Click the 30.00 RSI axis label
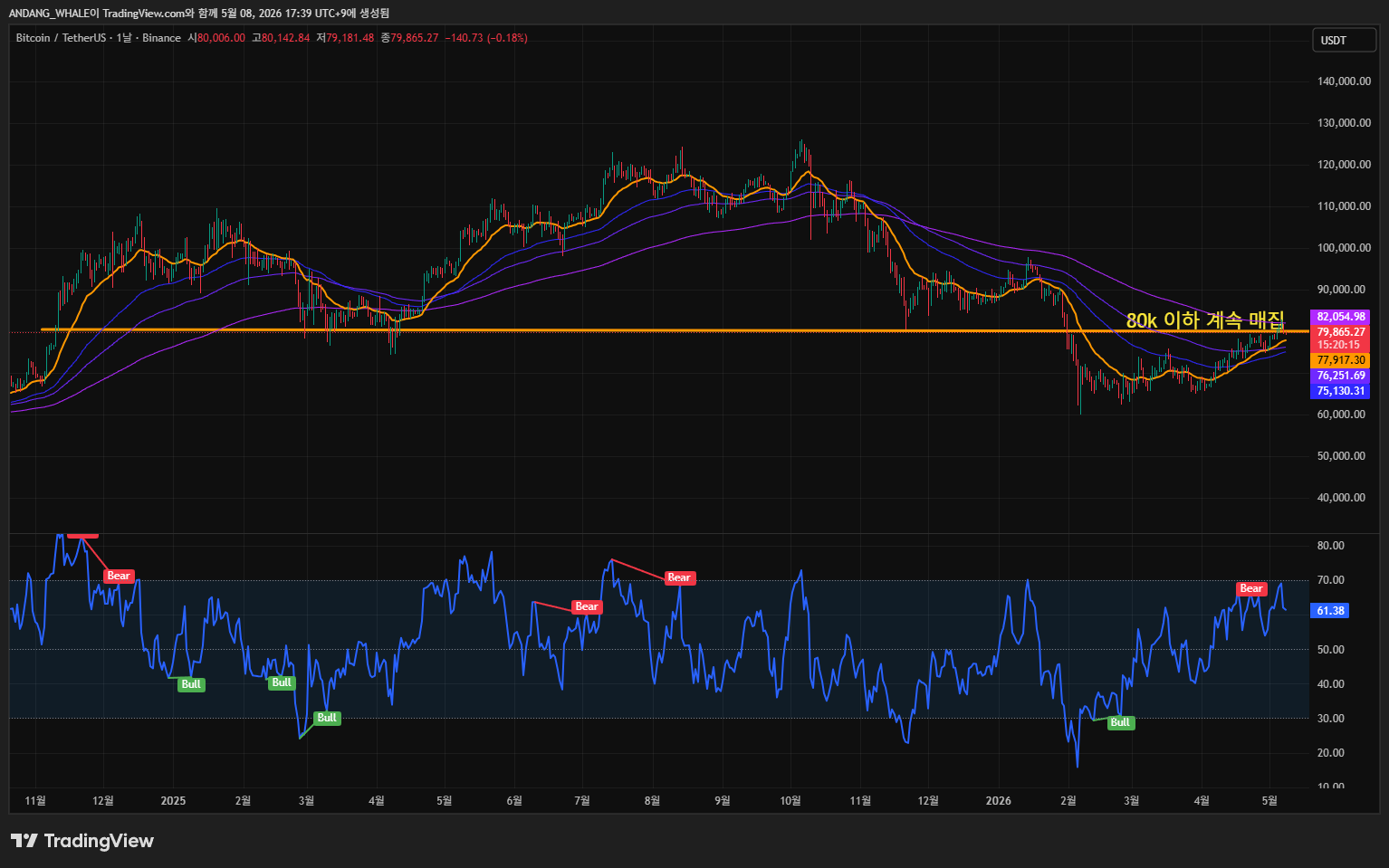The height and width of the screenshot is (868, 1389). click(1330, 719)
